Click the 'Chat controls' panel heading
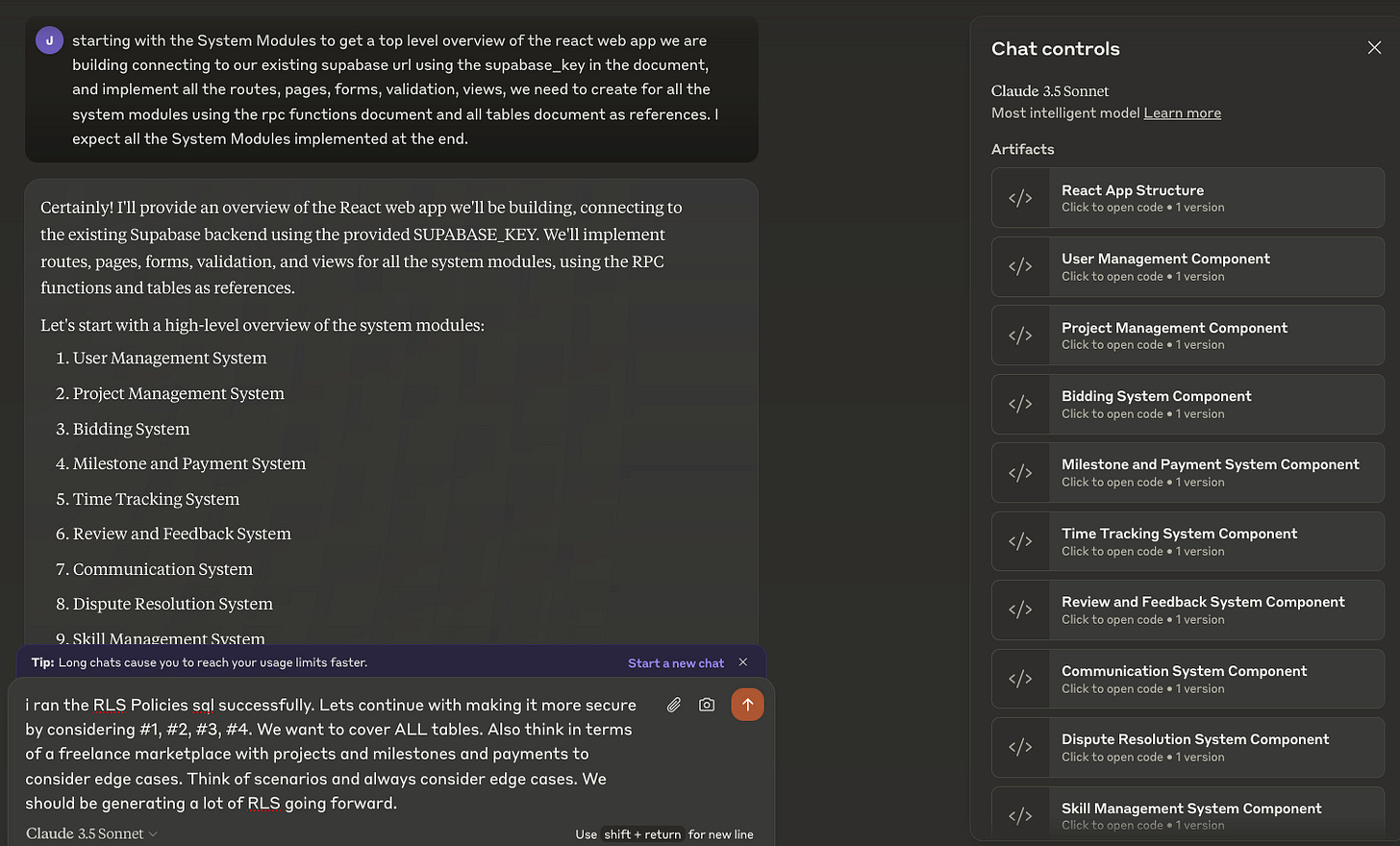This screenshot has width=1400, height=846. tap(1055, 49)
